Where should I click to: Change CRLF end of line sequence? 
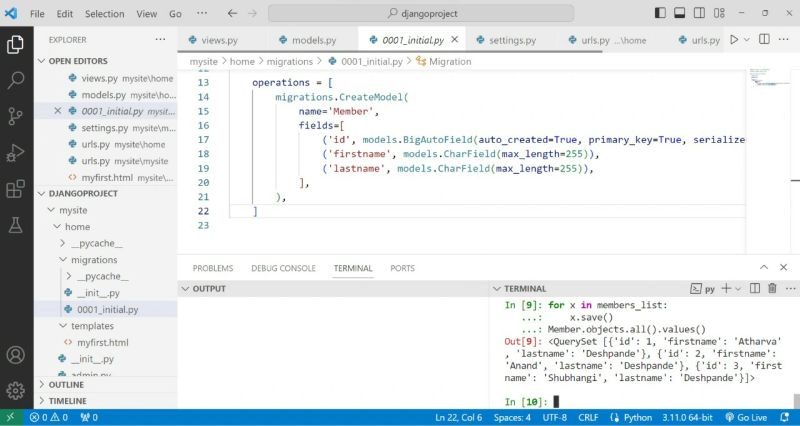pos(588,417)
